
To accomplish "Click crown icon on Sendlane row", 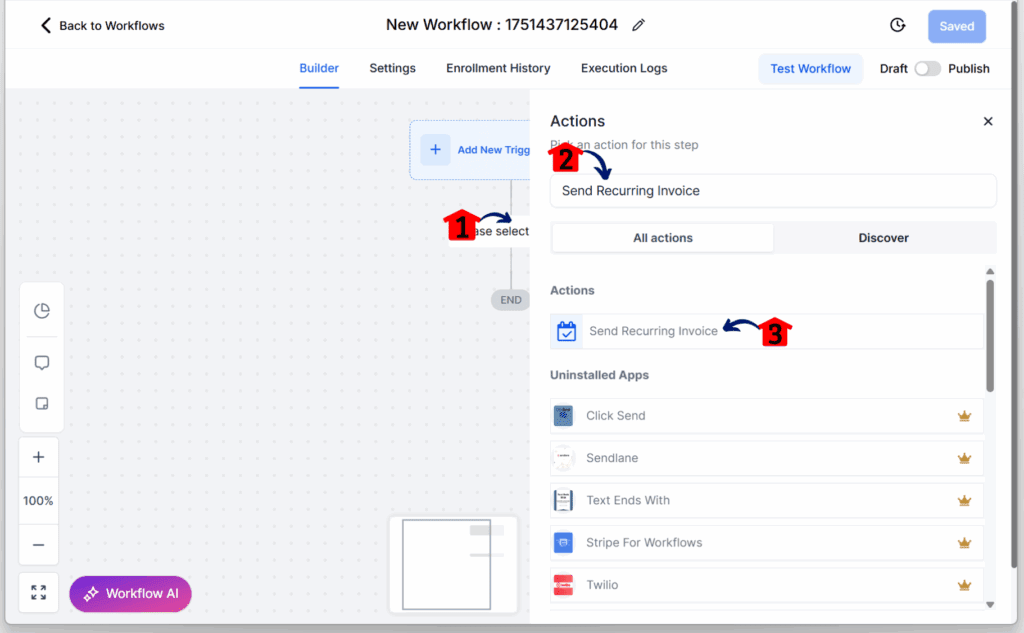I will (964, 459).
